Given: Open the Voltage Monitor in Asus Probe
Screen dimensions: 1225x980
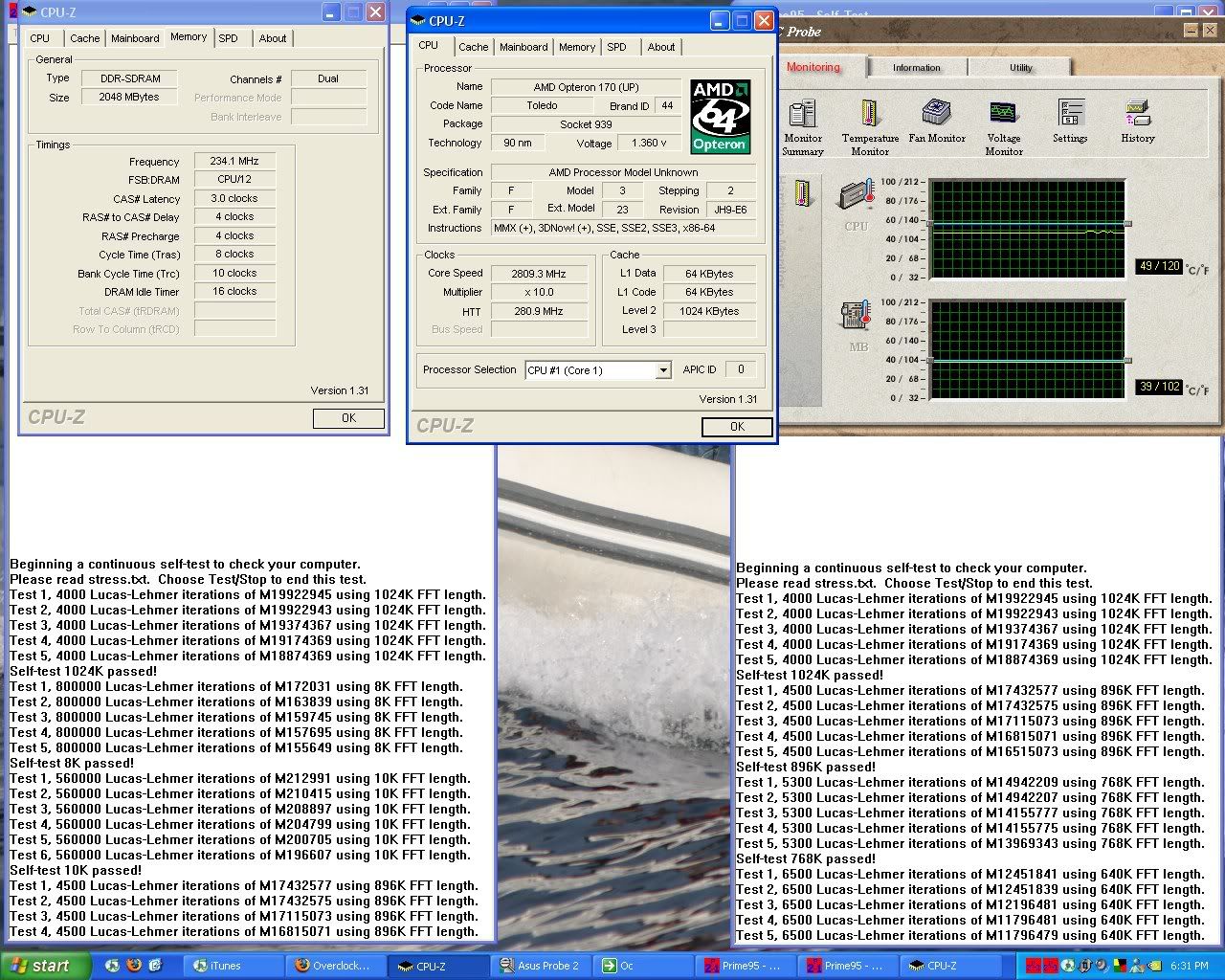Looking at the screenshot, I should click(x=1004, y=128).
